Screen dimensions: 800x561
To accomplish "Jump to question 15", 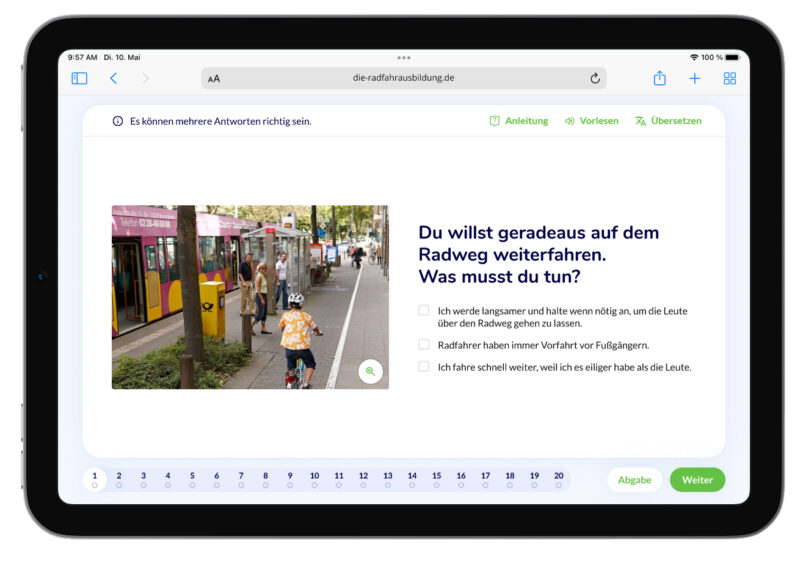I will 437,479.
